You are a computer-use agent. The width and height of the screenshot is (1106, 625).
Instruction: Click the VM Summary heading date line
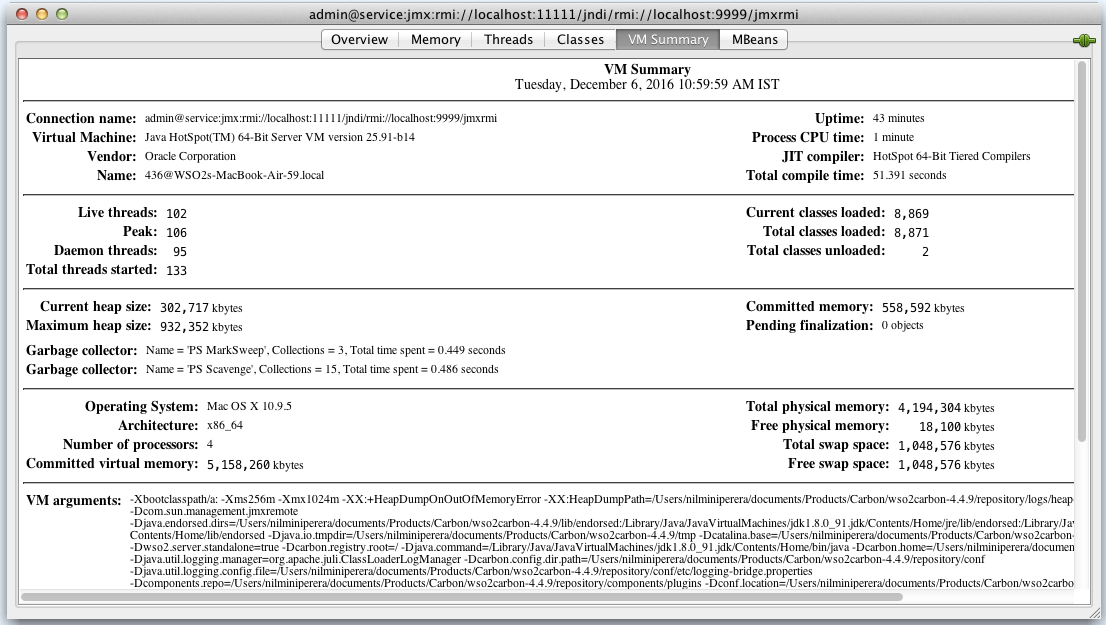coord(646,85)
